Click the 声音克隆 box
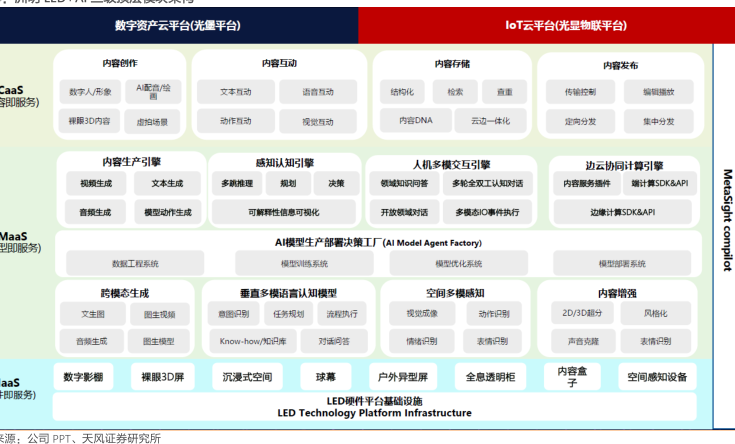Screen dimensions: 735x444 [582, 341]
